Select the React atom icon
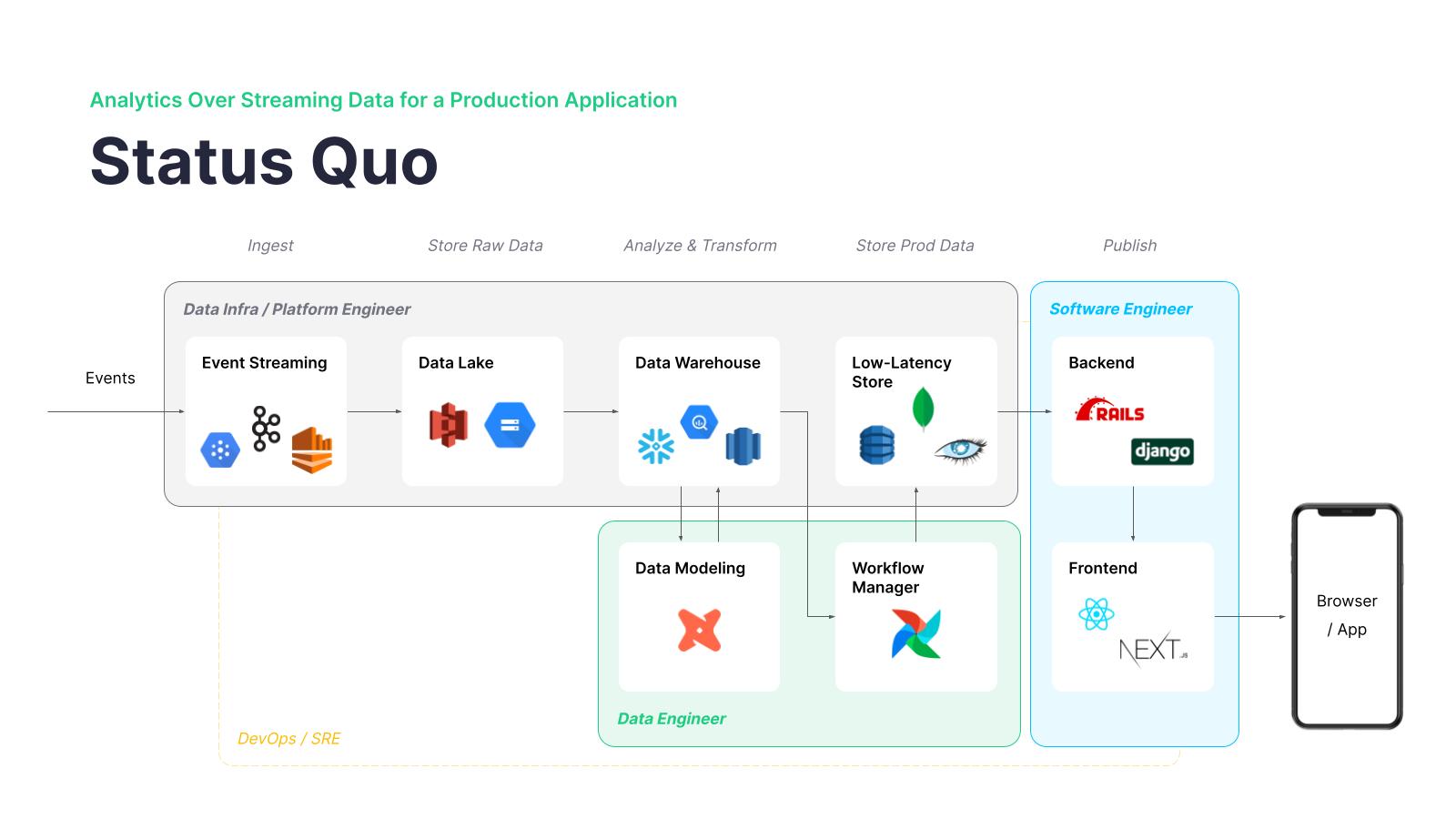The height and width of the screenshot is (819, 1456). (1096, 614)
